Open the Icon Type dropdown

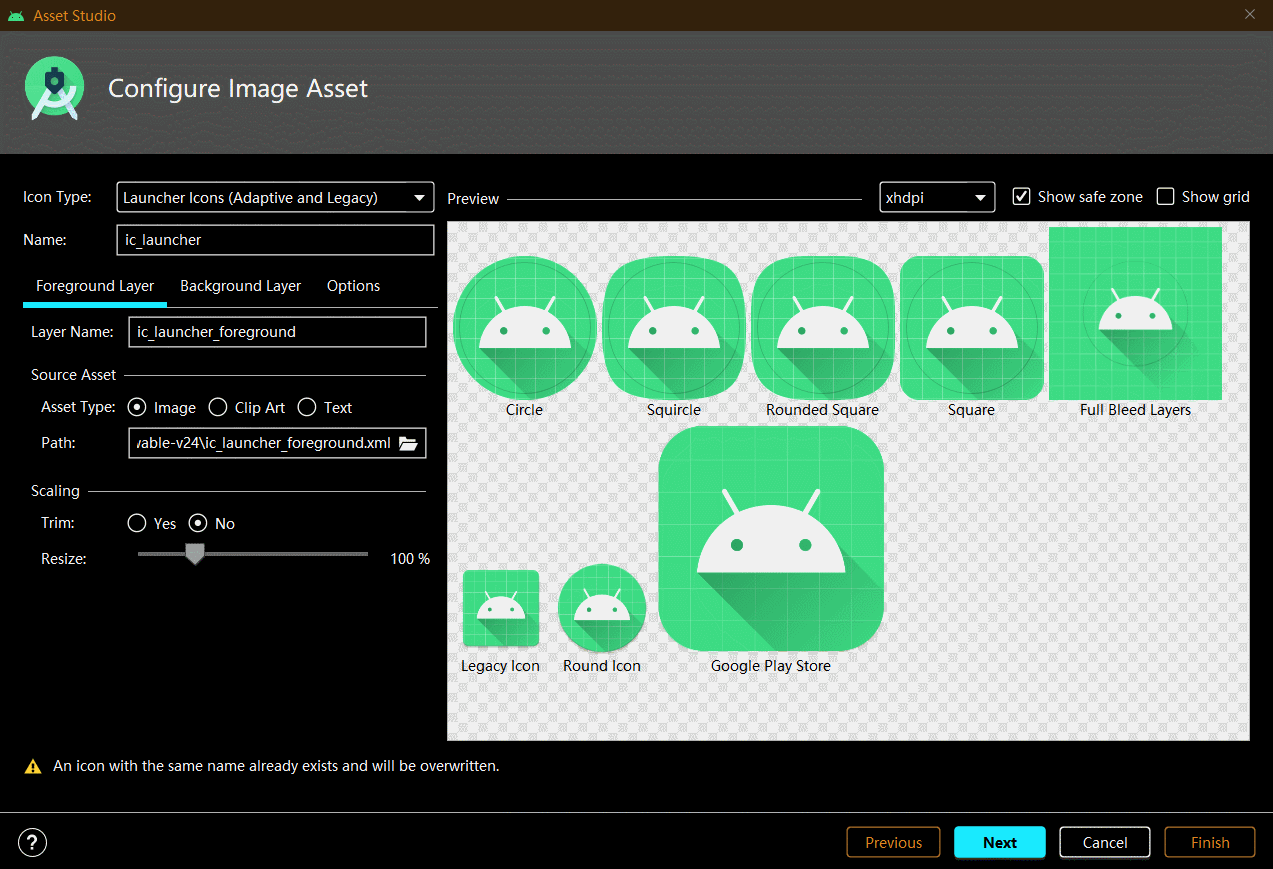point(275,197)
